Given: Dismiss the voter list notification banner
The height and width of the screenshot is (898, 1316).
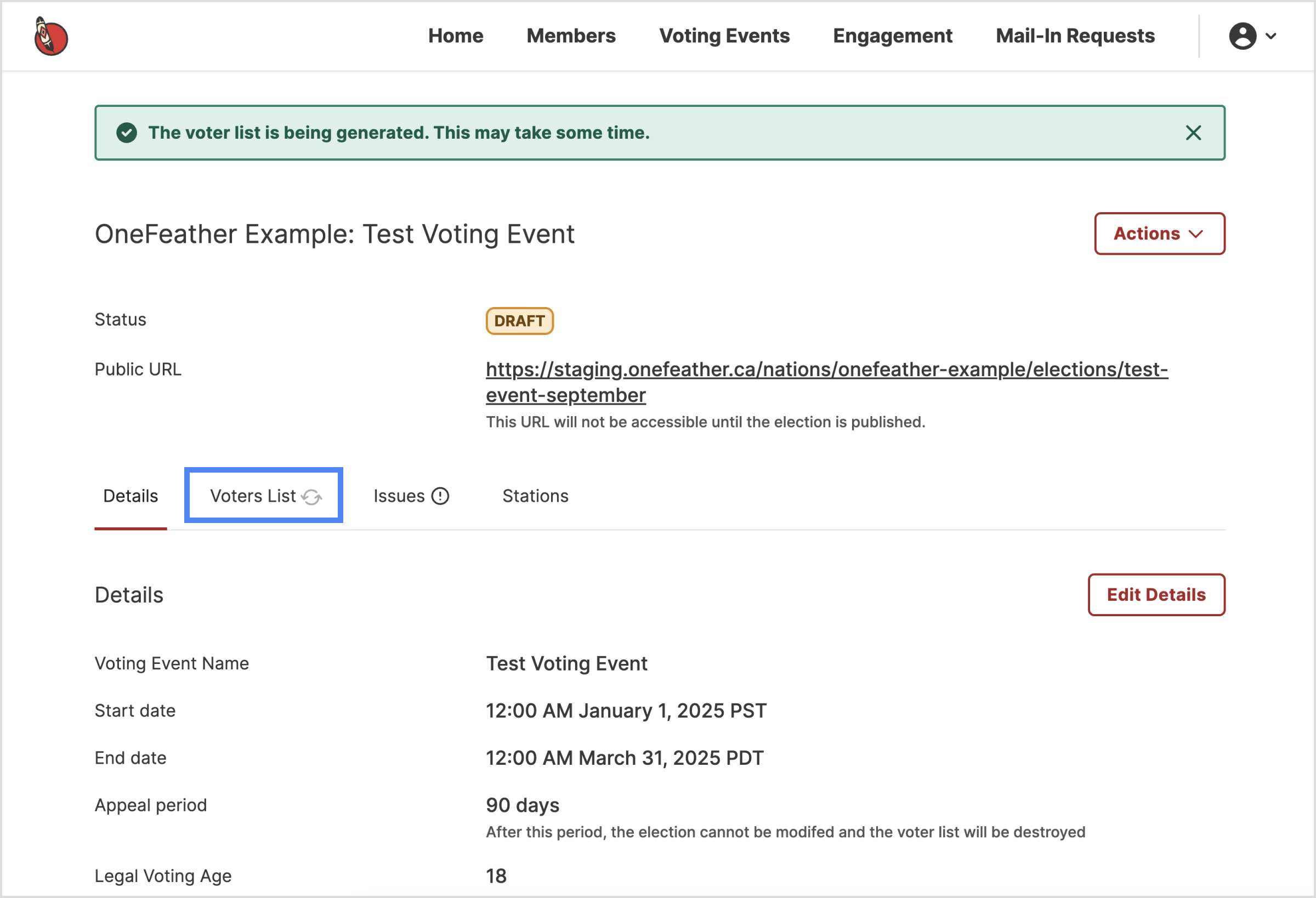Looking at the screenshot, I should pos(1193,133).
